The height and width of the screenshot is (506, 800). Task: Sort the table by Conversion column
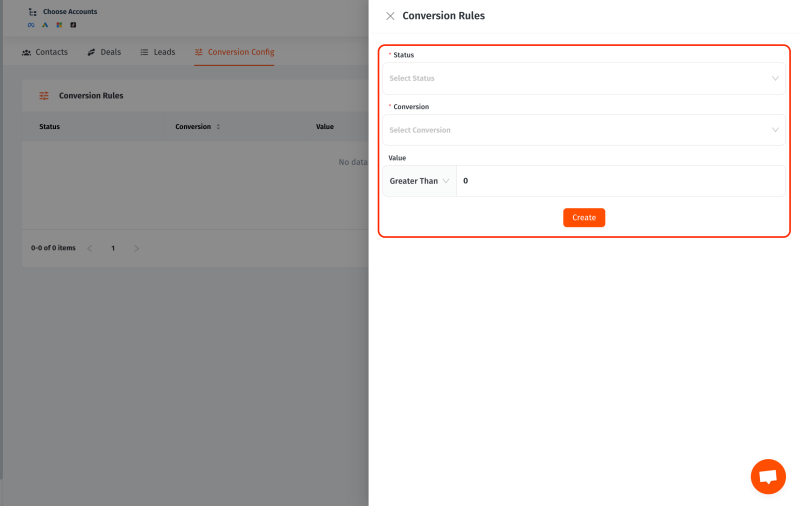[x=218, y=127]
